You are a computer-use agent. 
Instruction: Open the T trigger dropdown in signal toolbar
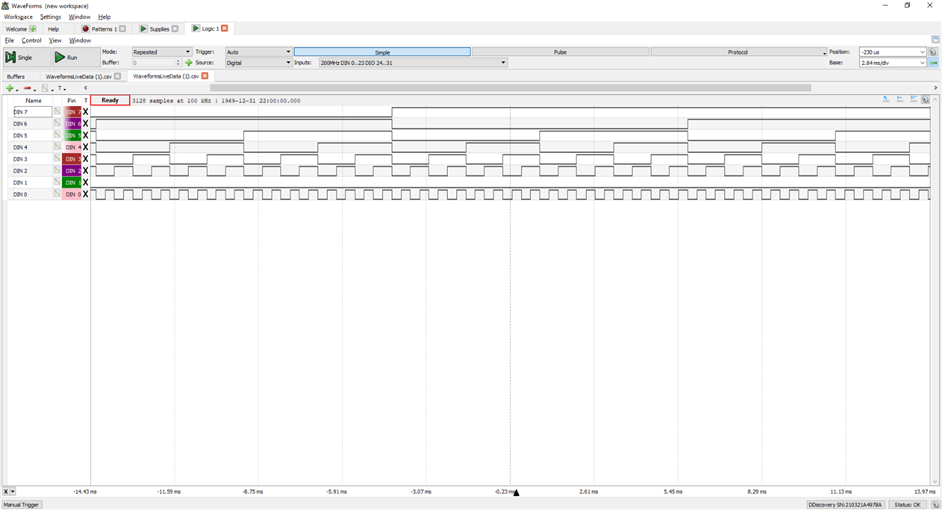click(61, 88)
